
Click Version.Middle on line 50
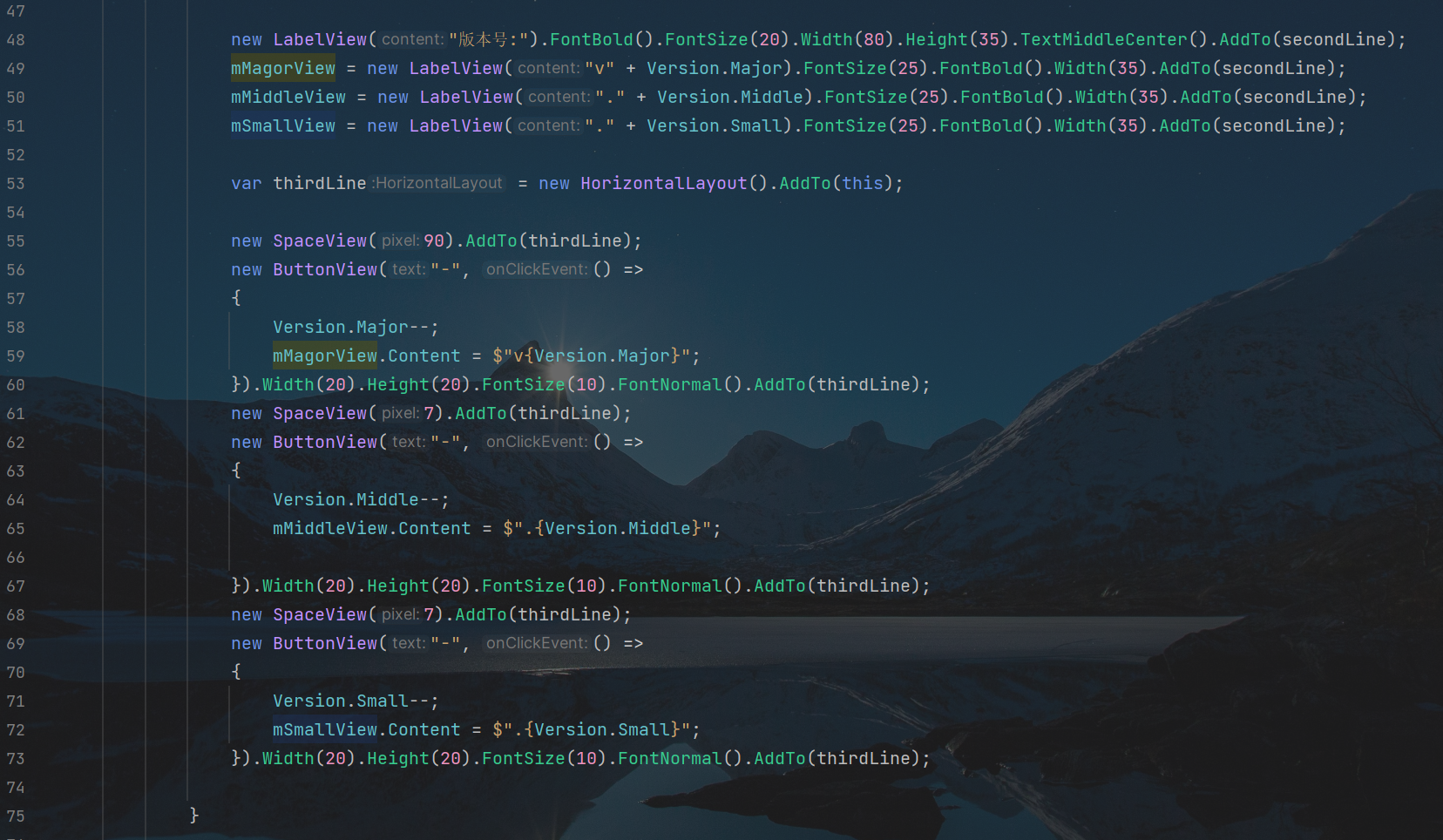(x=730, y=97)
